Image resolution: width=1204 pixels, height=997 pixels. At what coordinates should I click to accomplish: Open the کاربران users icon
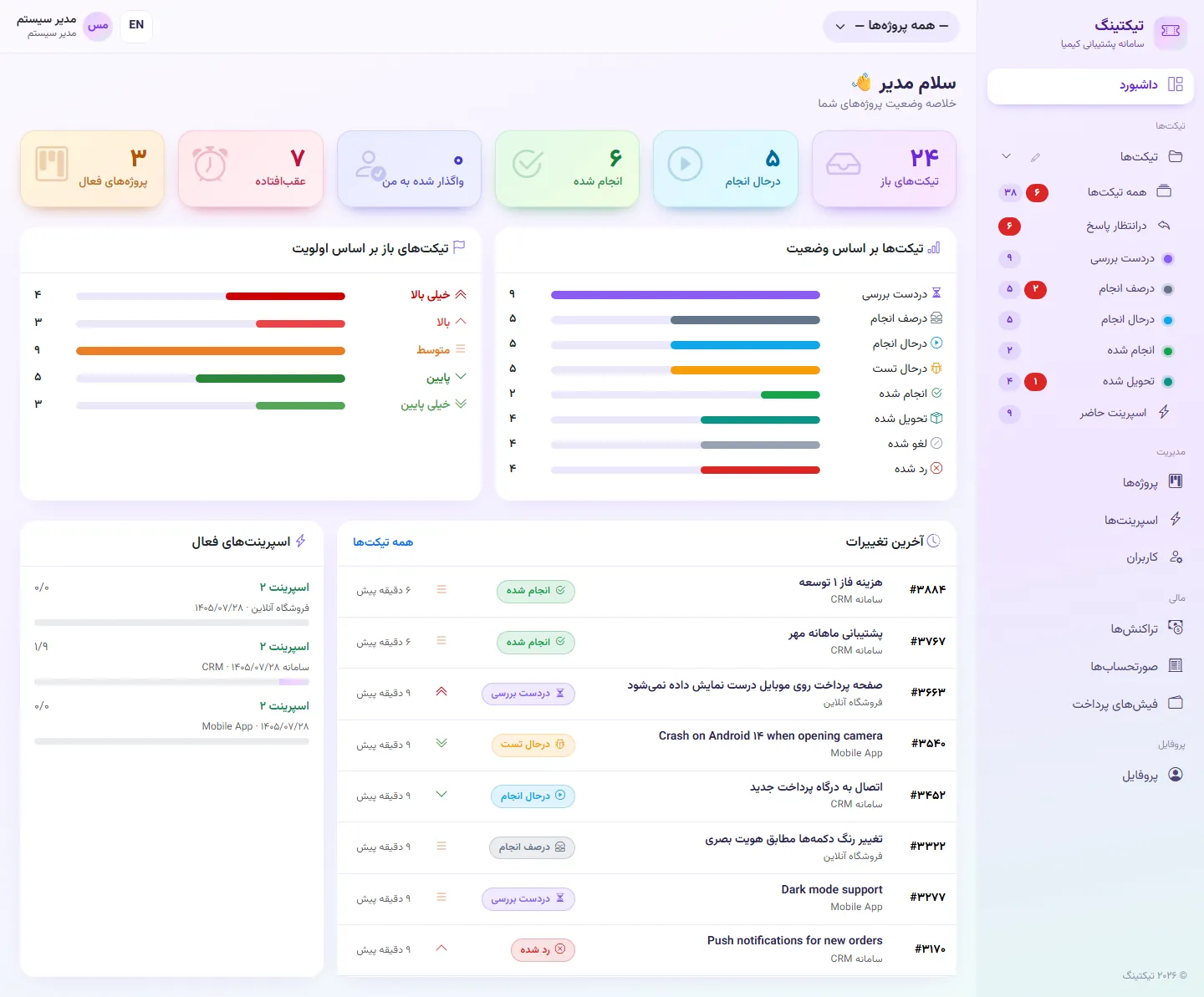(1176, 557)
